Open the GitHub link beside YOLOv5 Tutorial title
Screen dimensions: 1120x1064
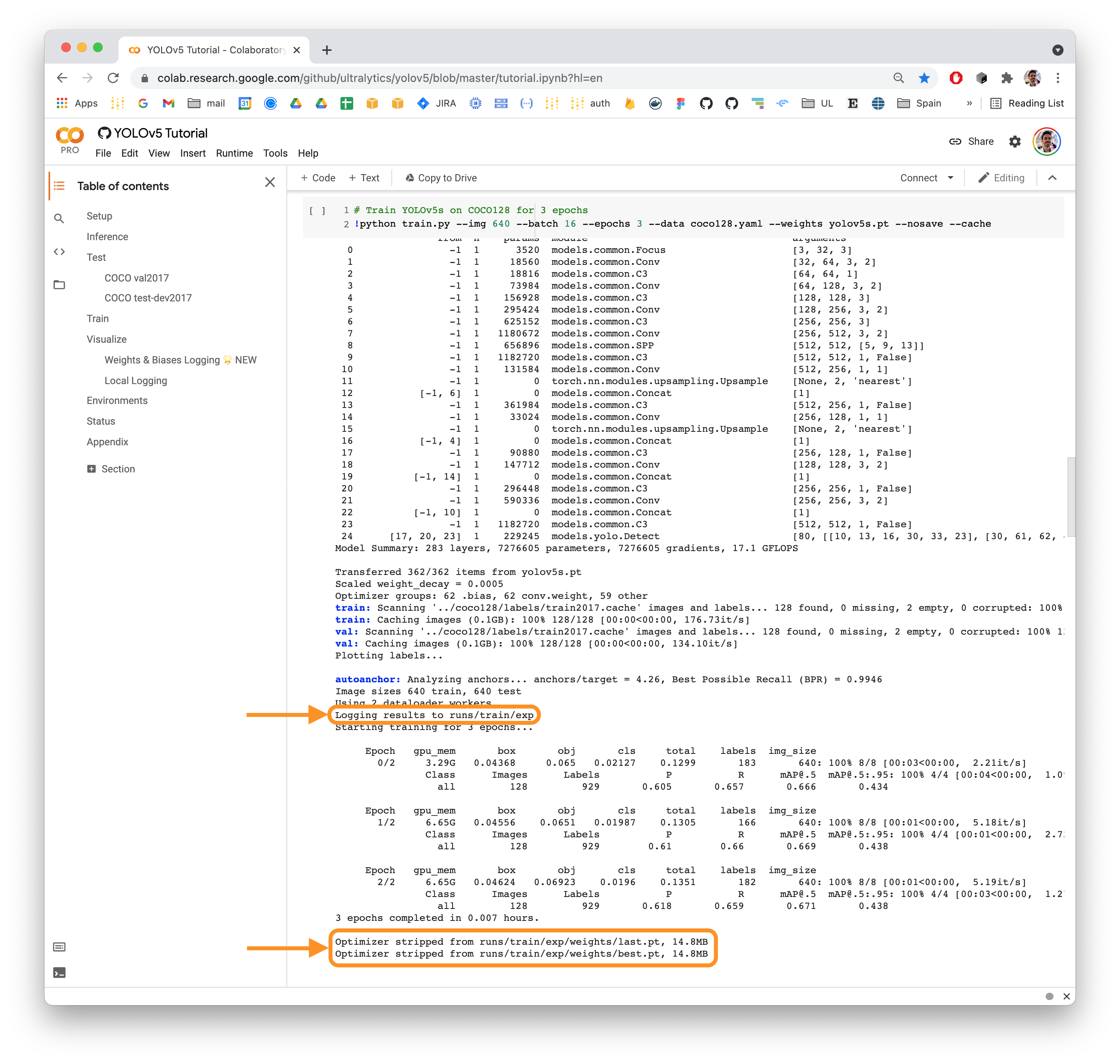coord(105,133)
